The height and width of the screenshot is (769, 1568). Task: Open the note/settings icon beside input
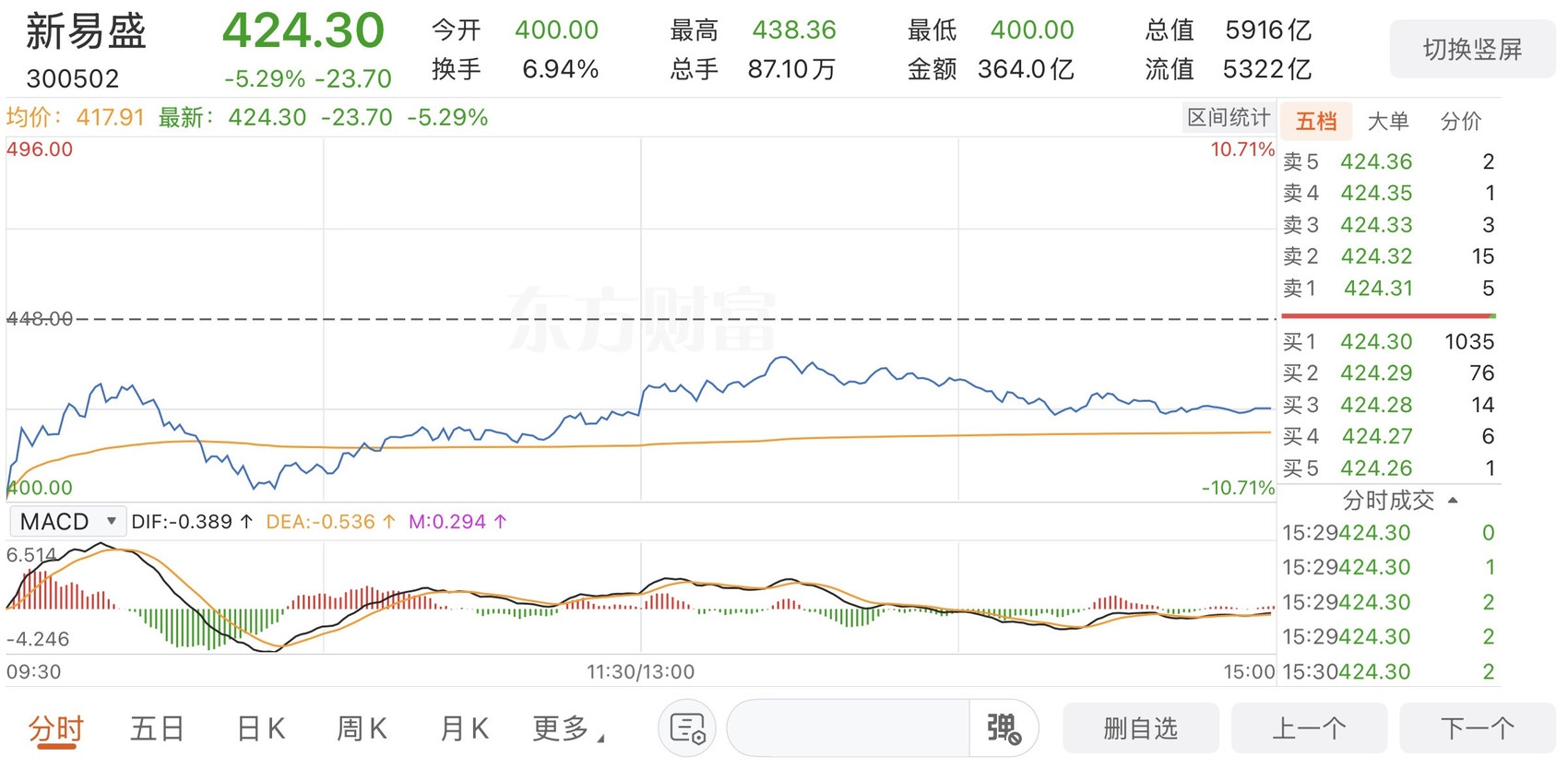(687, 728)
